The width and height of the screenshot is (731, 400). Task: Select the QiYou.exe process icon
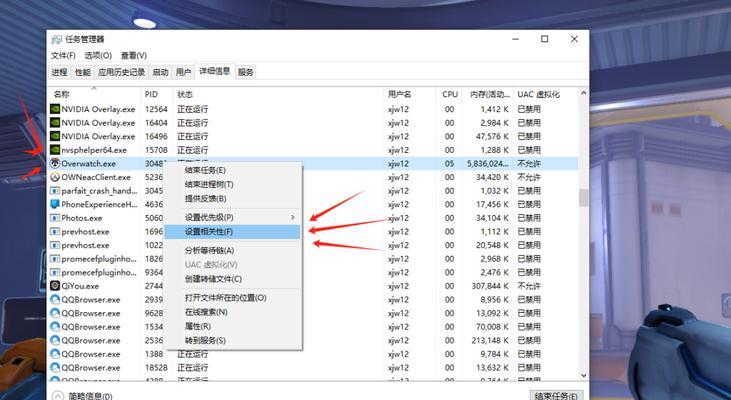pyautogui.click(x=55, y=286)
